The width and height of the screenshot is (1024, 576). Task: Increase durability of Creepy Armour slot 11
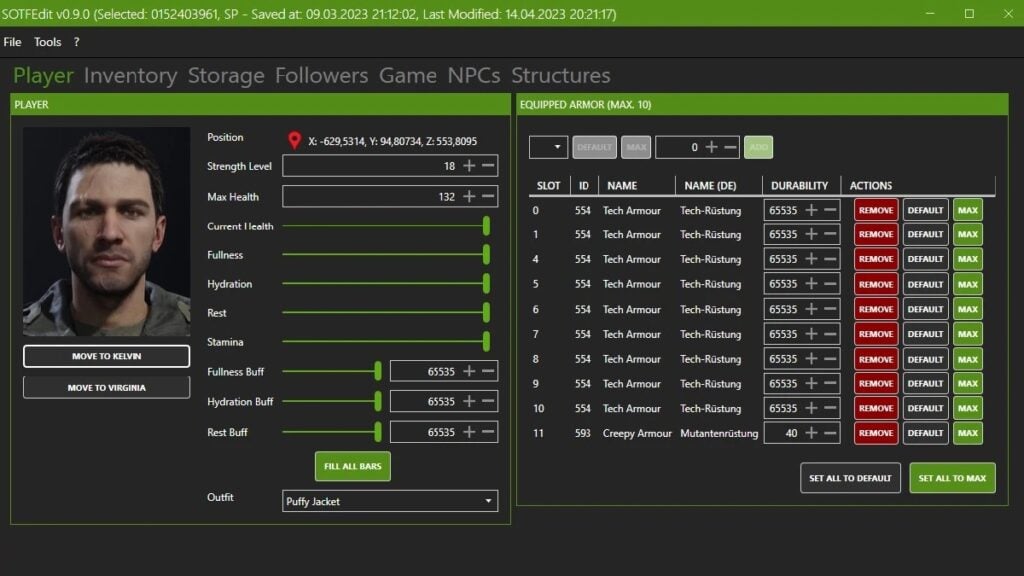[811, 433]
